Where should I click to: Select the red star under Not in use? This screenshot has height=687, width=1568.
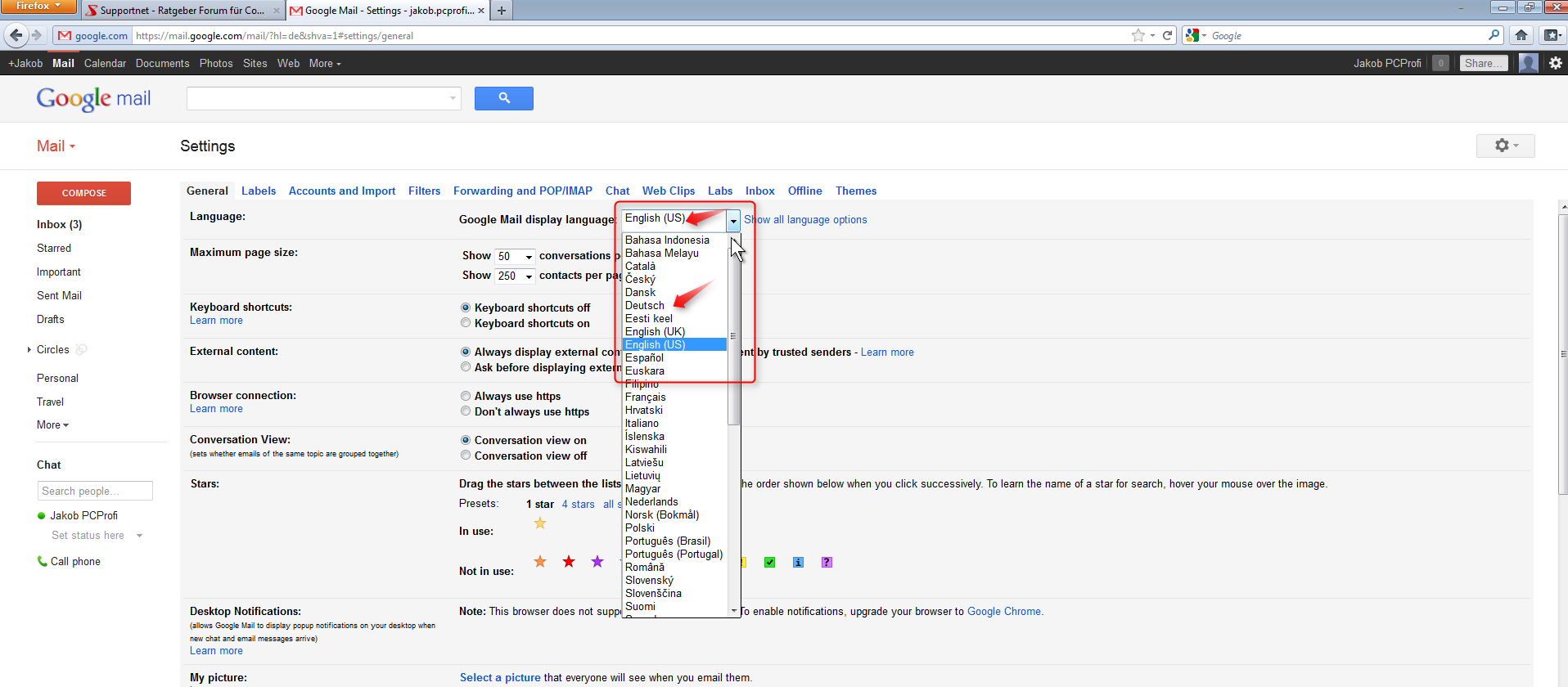pos(569,561)
